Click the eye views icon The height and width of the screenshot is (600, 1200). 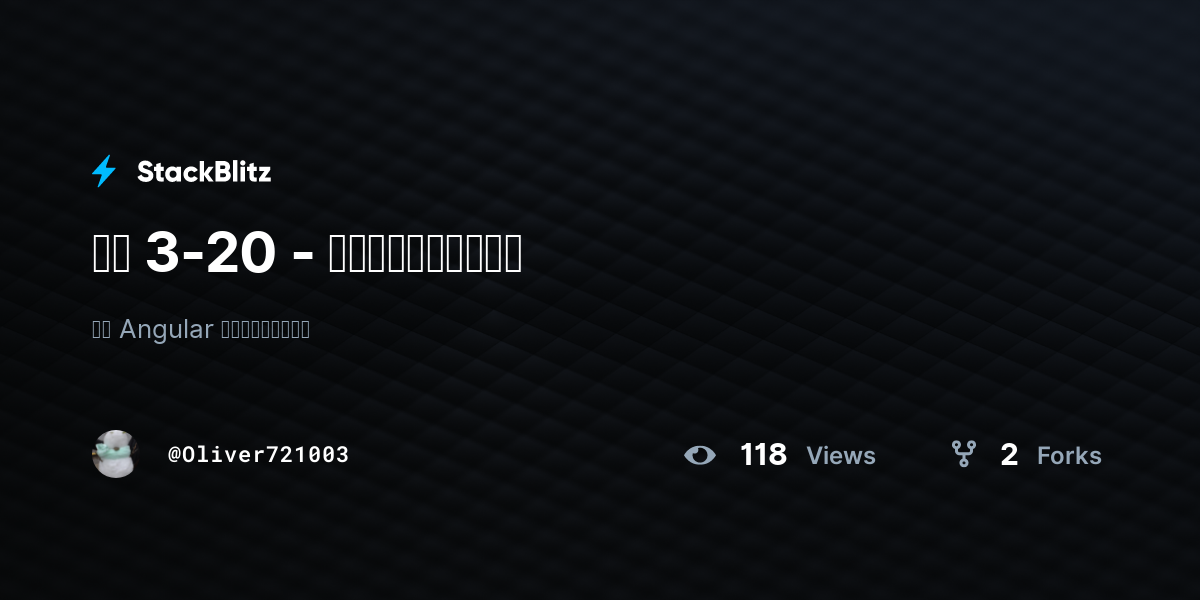(700, 456)
